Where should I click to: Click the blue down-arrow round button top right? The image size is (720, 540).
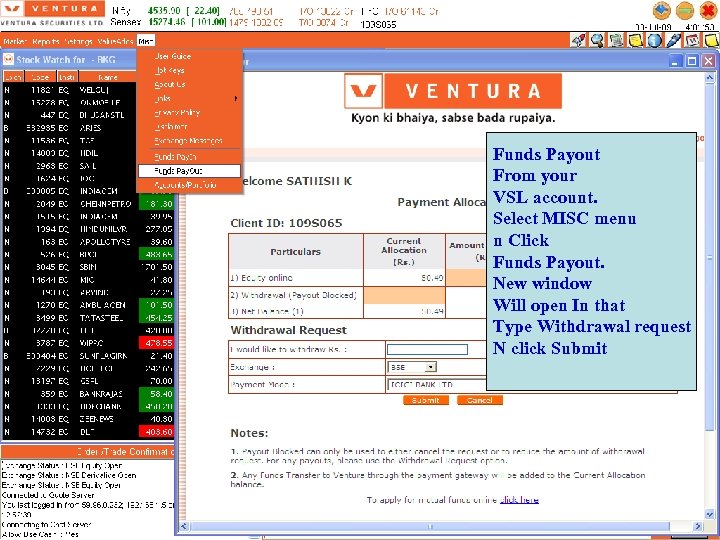pos(662,11)
